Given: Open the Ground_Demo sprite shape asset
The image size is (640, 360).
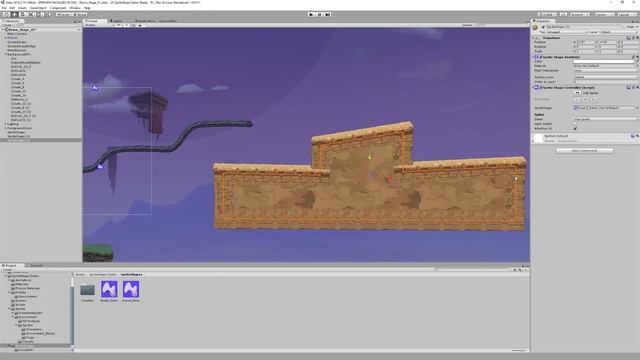Looking at the screenshot, I should [x=131, y=291].
